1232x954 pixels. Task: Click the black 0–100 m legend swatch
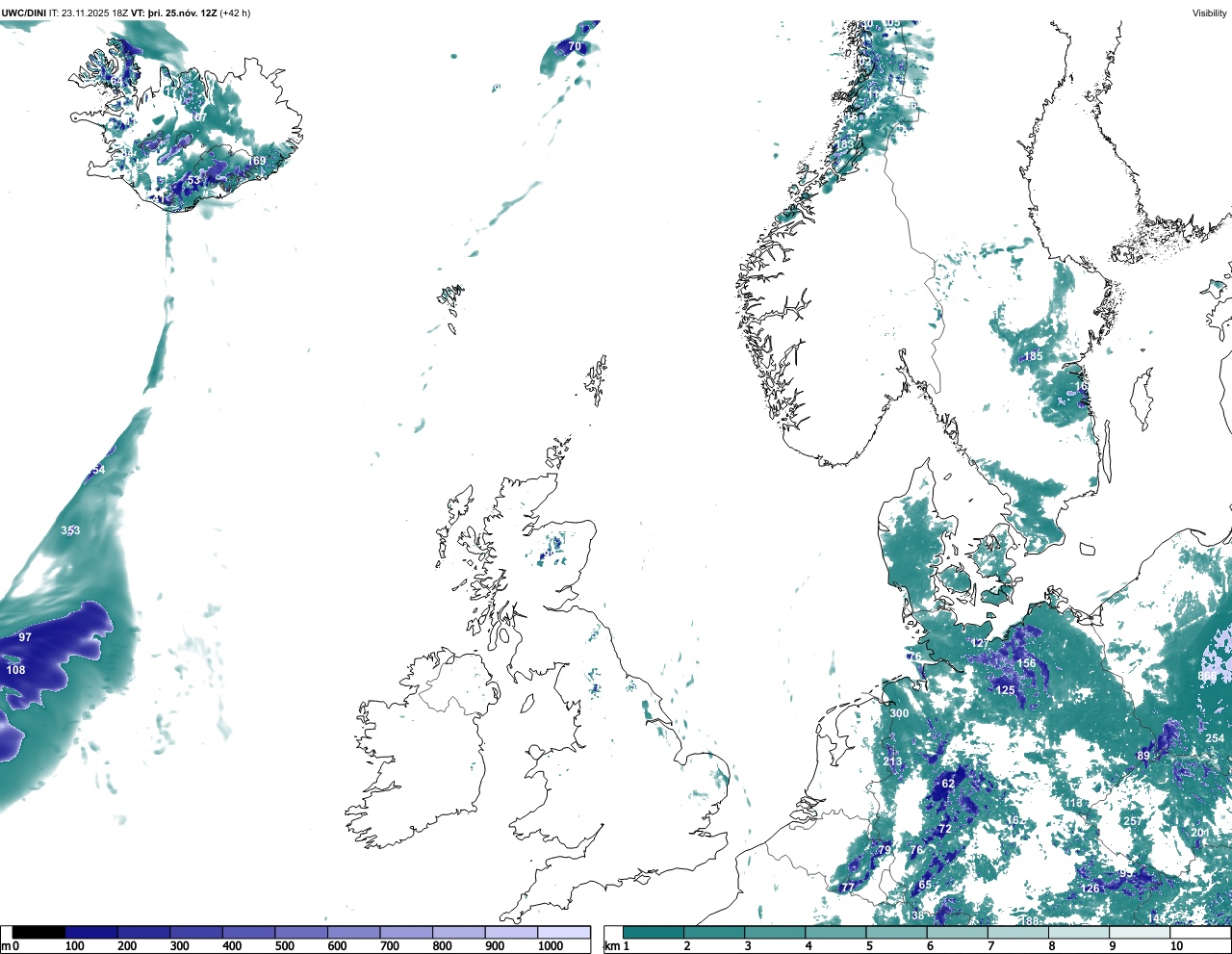(x=38, y=932)
